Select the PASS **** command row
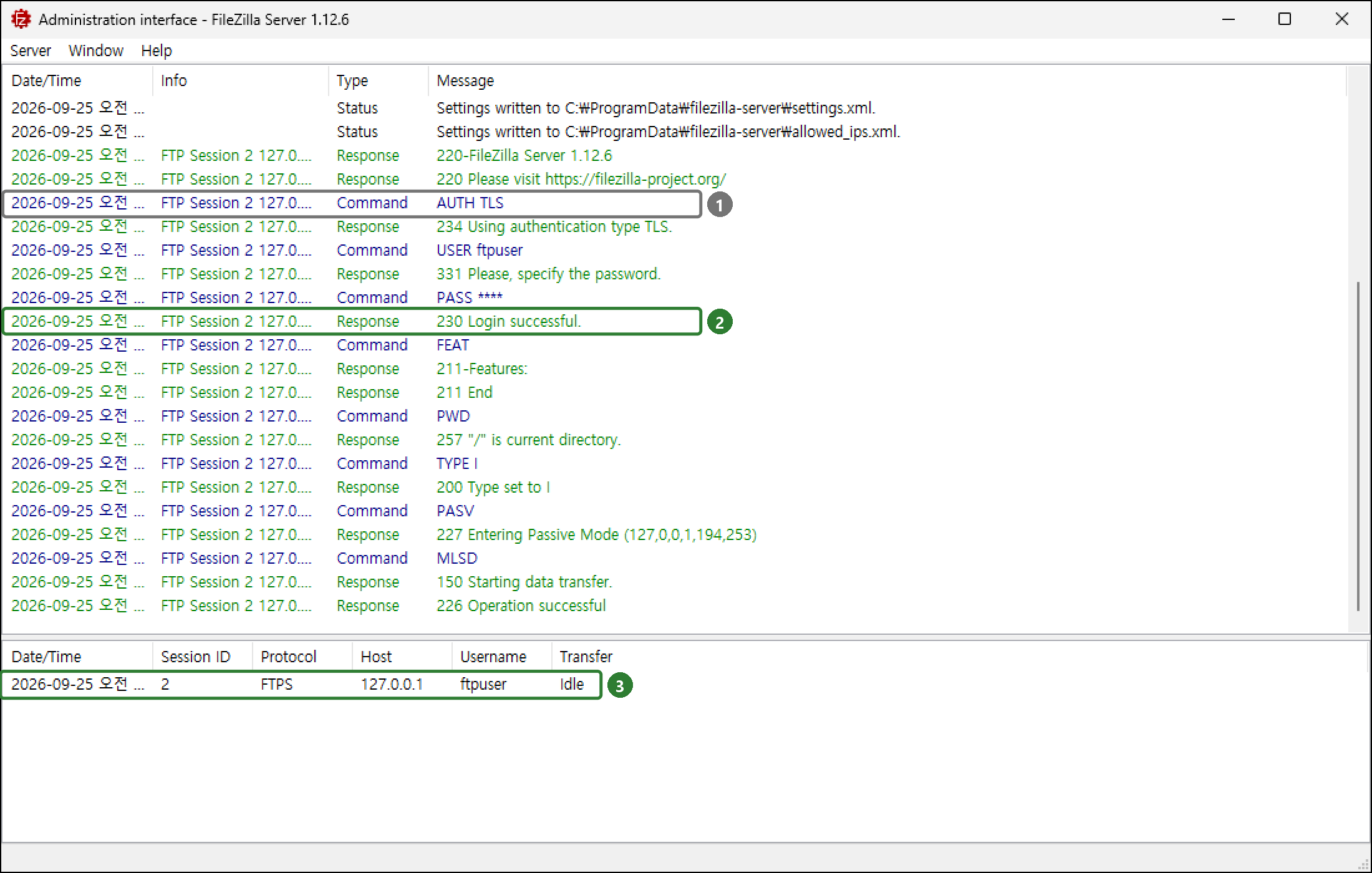 (674, 297)
